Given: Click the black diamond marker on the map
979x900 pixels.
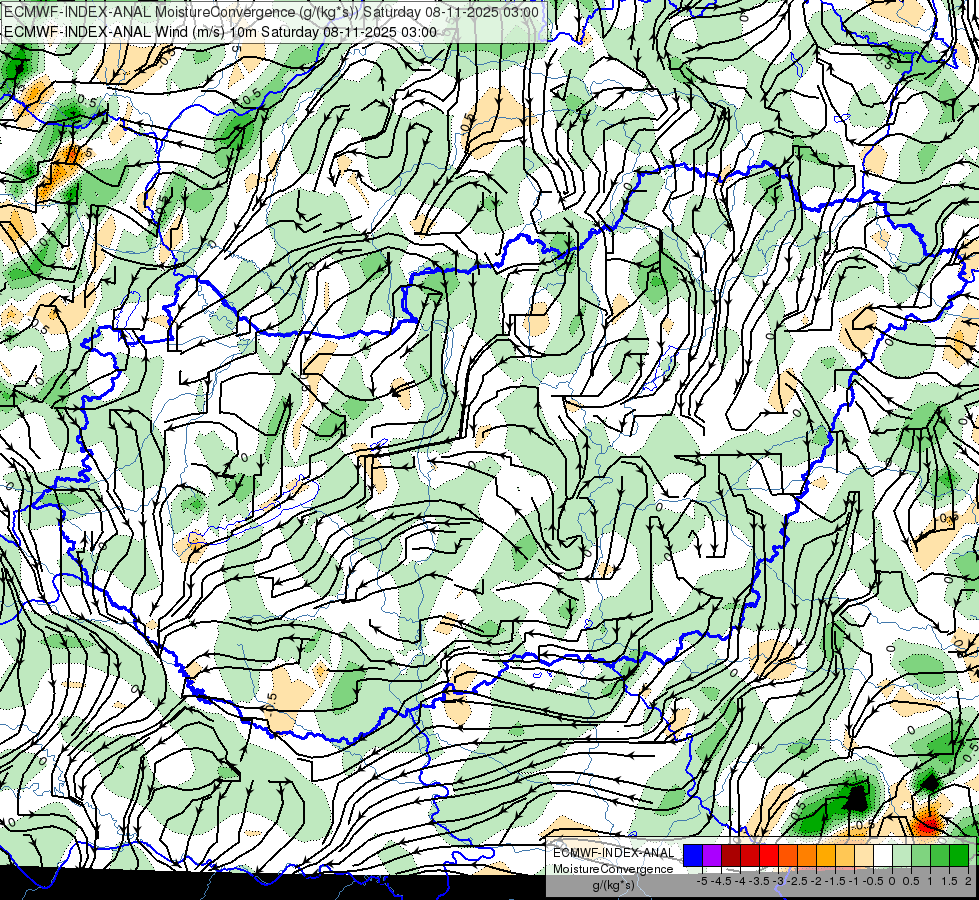Looking at the screenshot, I should (930, 783).
